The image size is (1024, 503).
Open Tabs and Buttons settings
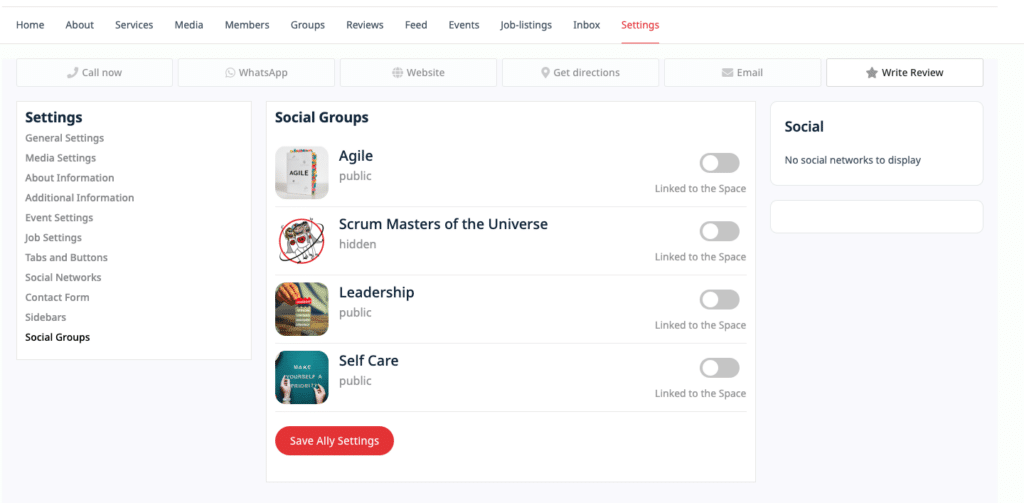[67, 257]
